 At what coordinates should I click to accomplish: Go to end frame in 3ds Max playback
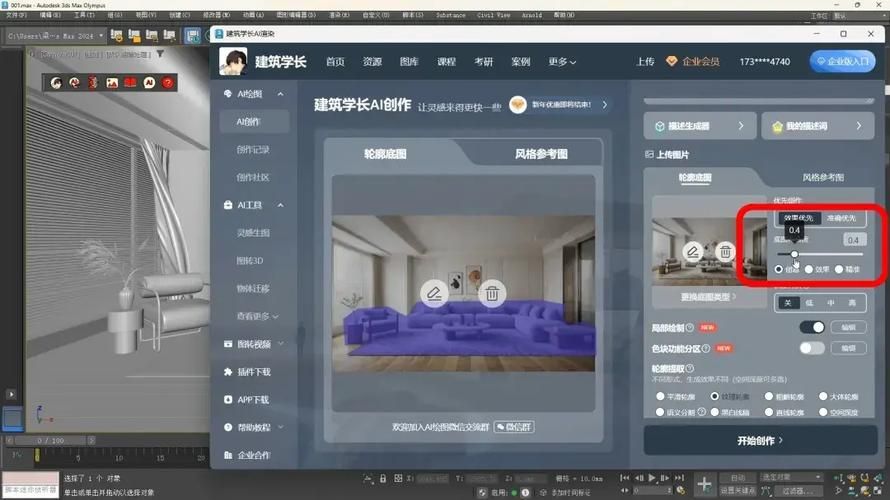679,478
